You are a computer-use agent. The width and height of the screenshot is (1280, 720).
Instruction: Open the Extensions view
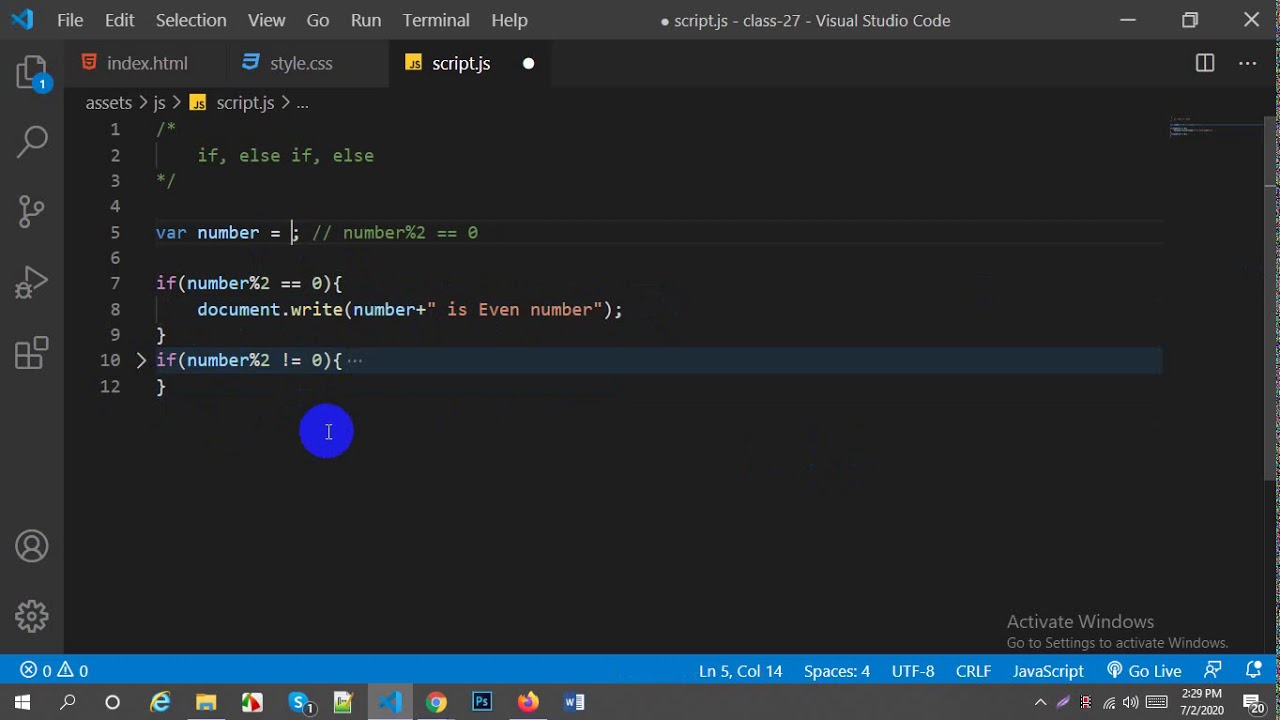point(32,353)
